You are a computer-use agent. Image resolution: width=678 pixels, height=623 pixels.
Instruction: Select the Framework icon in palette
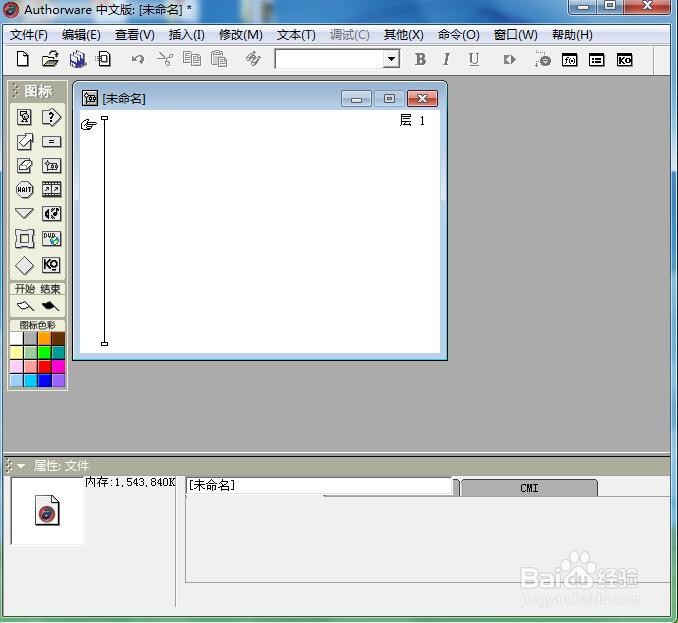point(24,239)
